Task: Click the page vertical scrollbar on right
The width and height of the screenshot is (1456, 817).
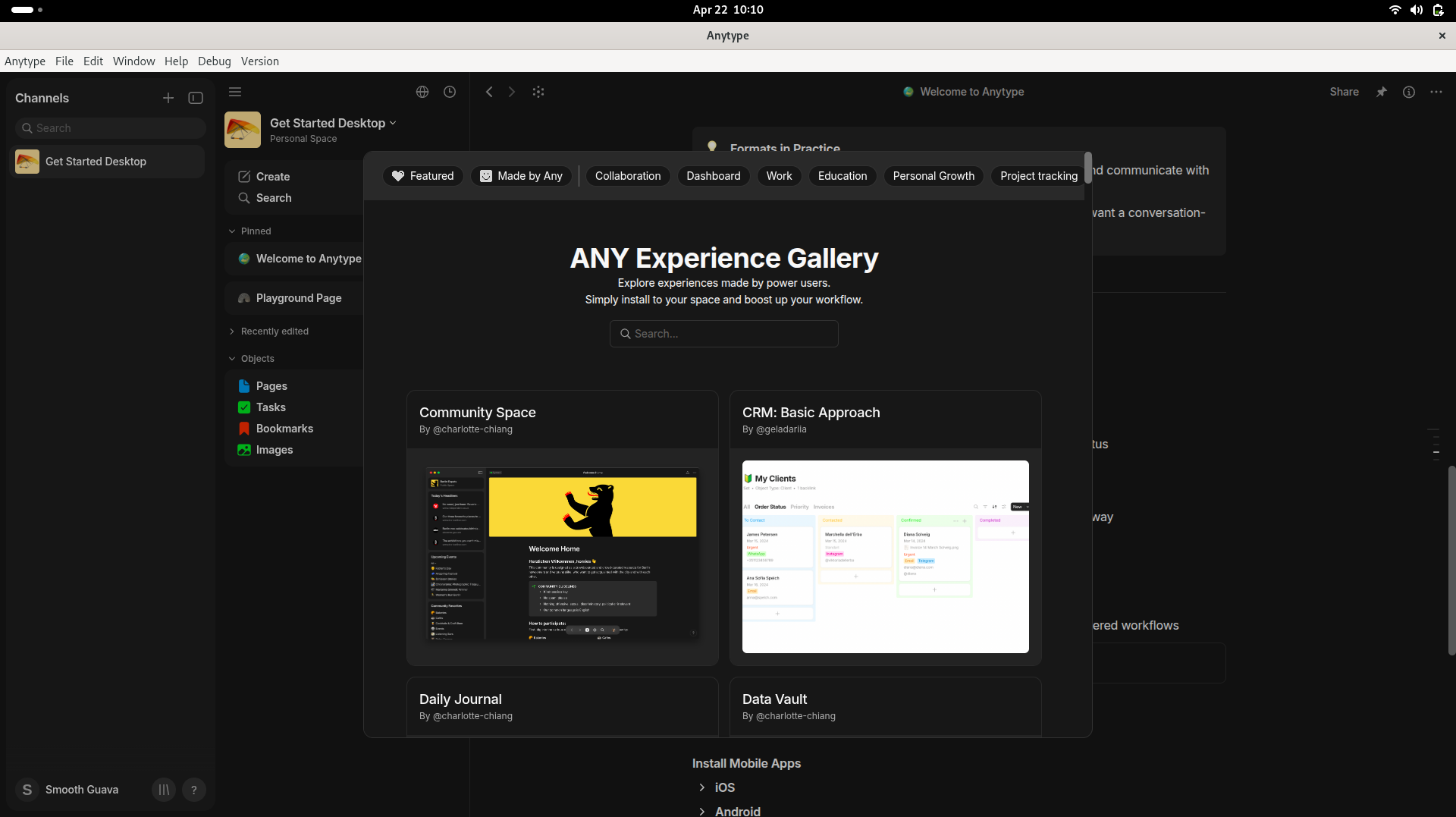Action: coord(1451,560)
